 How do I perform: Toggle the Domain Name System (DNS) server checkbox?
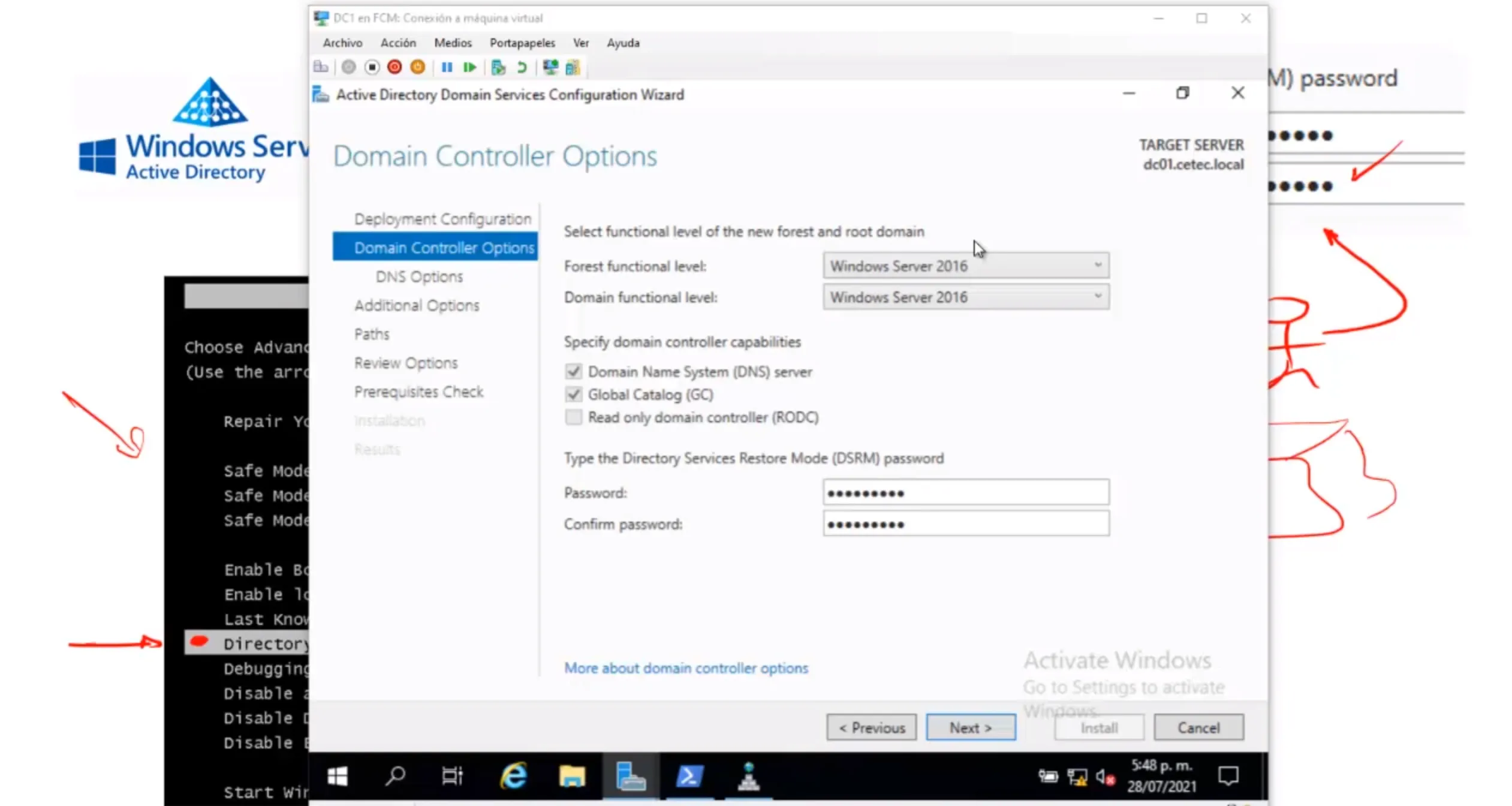point(574,372)
